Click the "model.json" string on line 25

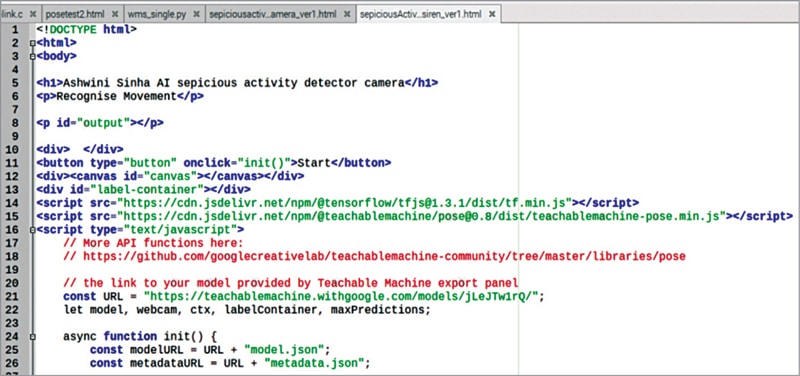(x=284, y=350)
